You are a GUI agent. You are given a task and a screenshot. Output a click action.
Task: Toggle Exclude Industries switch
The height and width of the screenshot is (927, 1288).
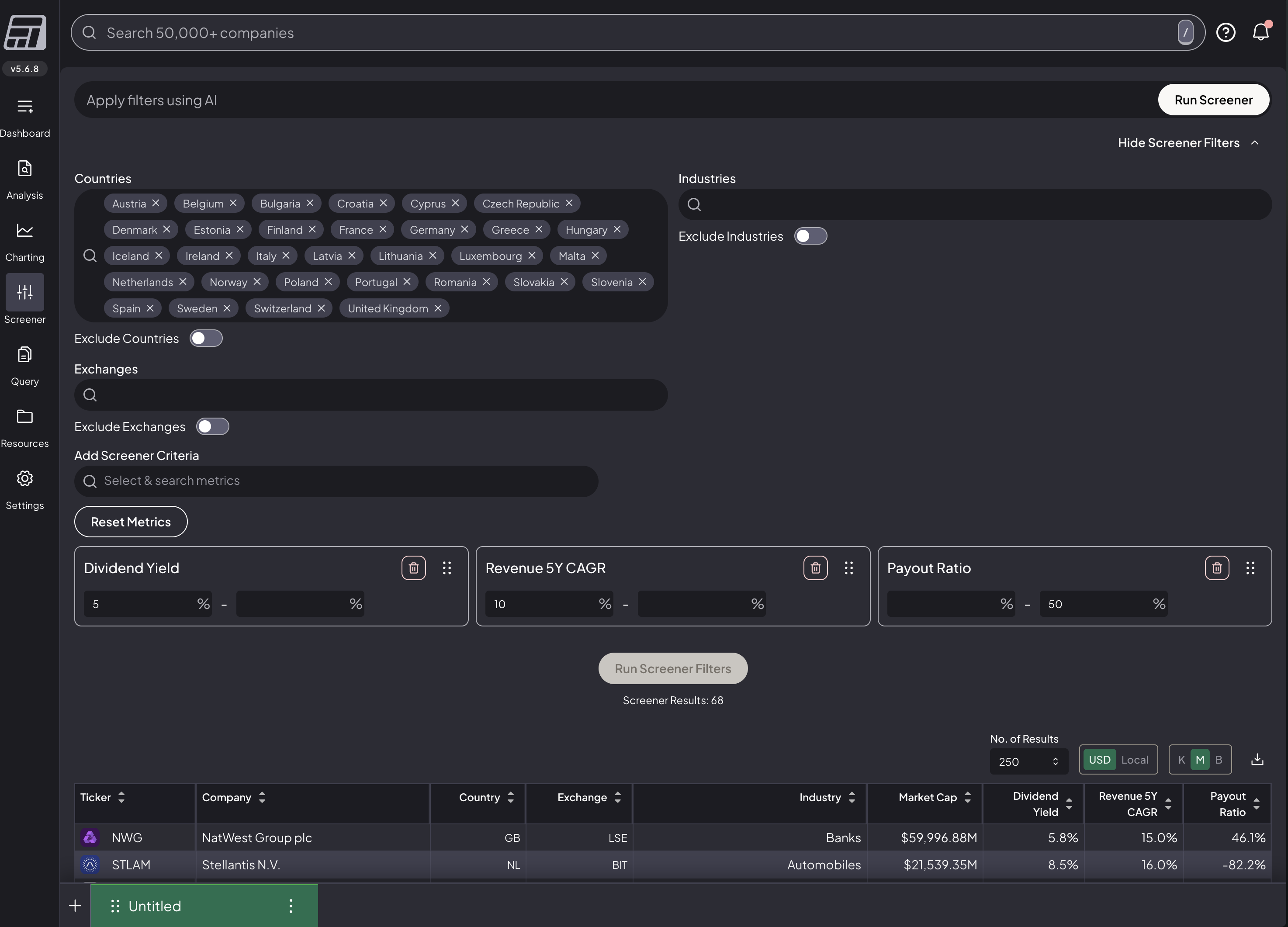[810, 236]
